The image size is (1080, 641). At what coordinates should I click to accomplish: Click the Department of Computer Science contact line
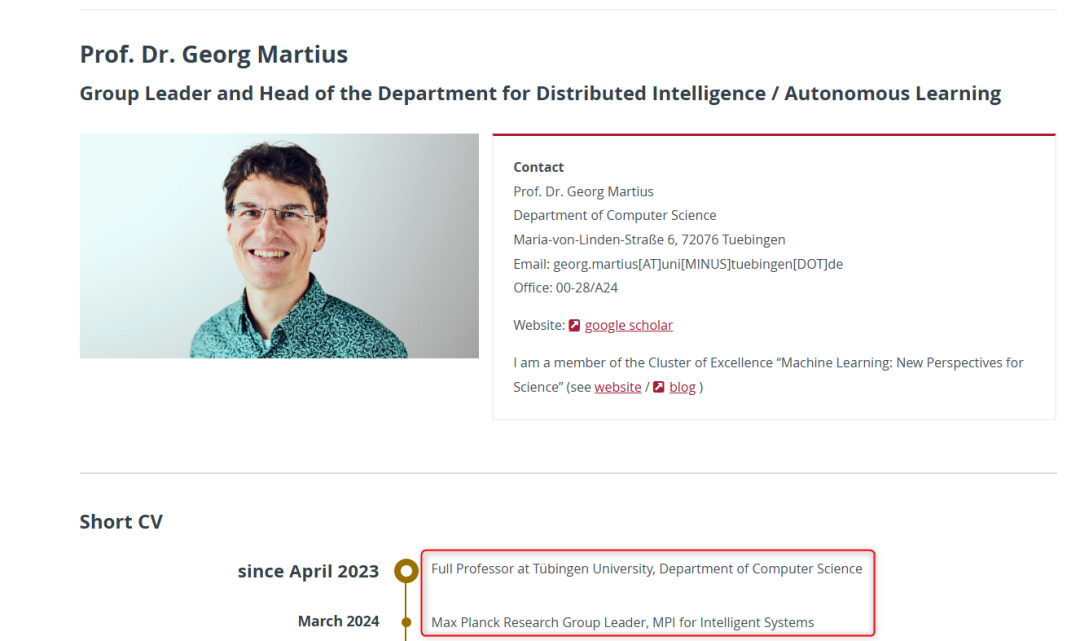click(x=614, y=216)
